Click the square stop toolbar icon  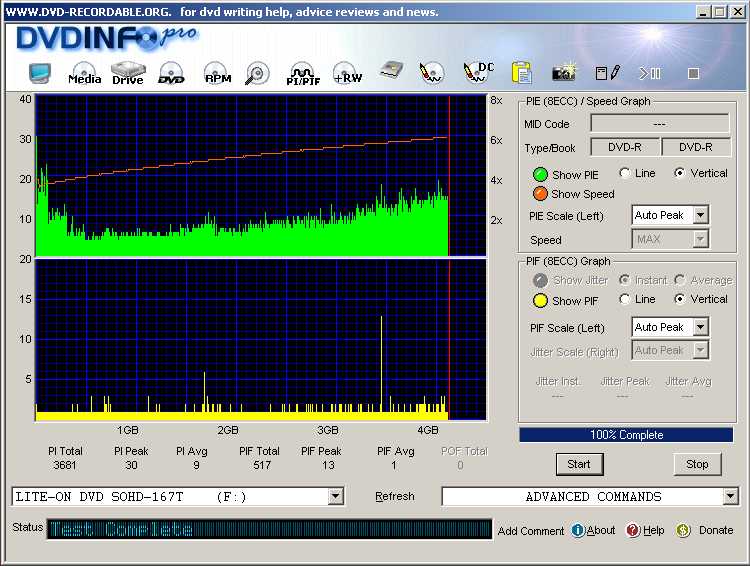[x=693, y=73]
